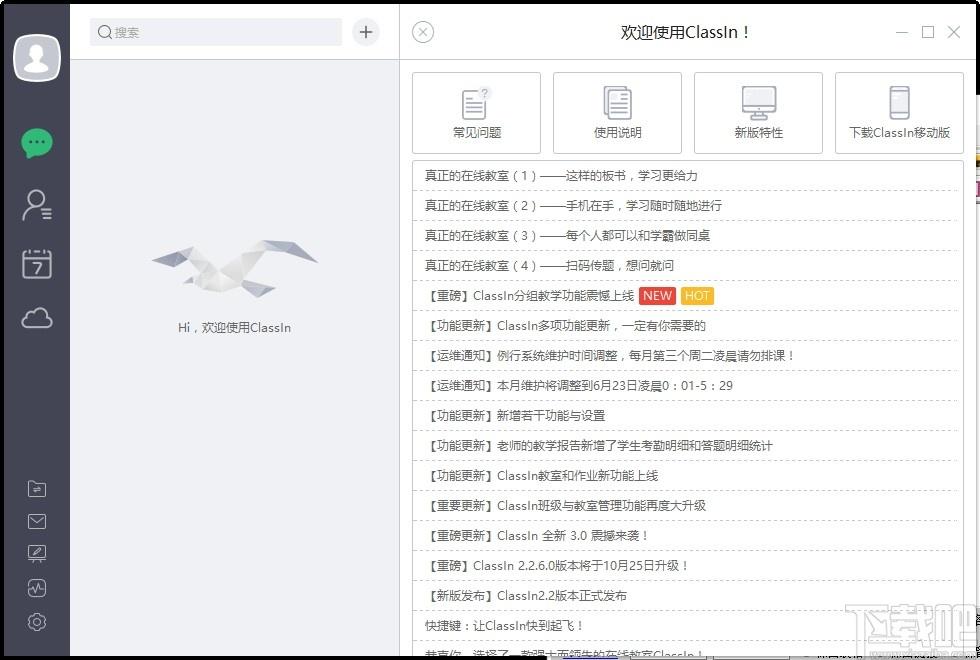Click the yellow HOT badge
This screenshot has height=660, width=980.
(x=698, y=296)
